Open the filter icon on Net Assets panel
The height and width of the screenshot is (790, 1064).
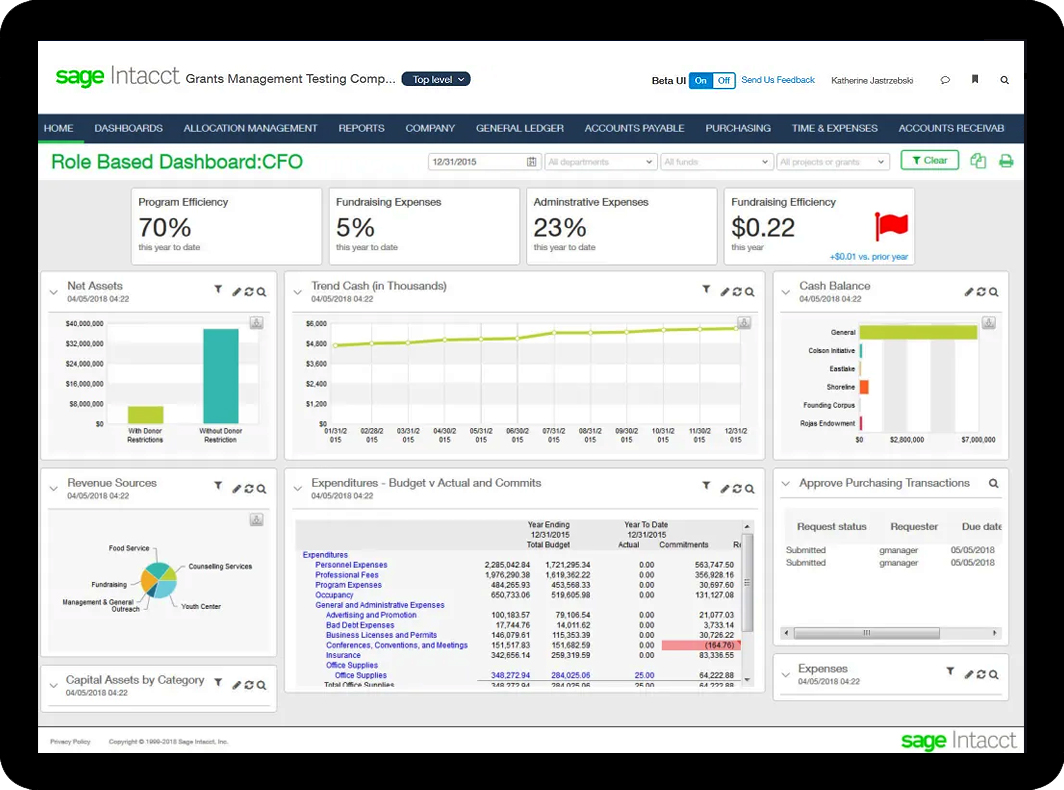(x=218, y=290)
